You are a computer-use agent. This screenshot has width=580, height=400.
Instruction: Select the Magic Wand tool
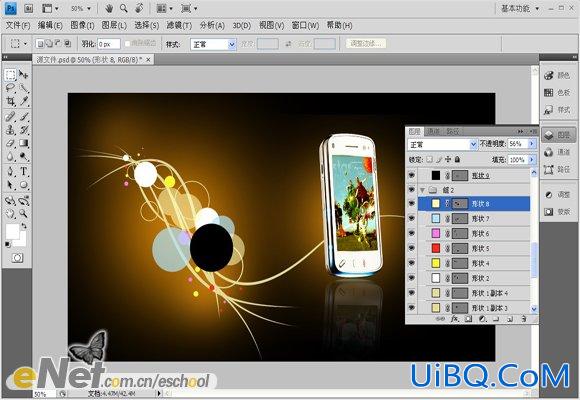tap(24, 88)
